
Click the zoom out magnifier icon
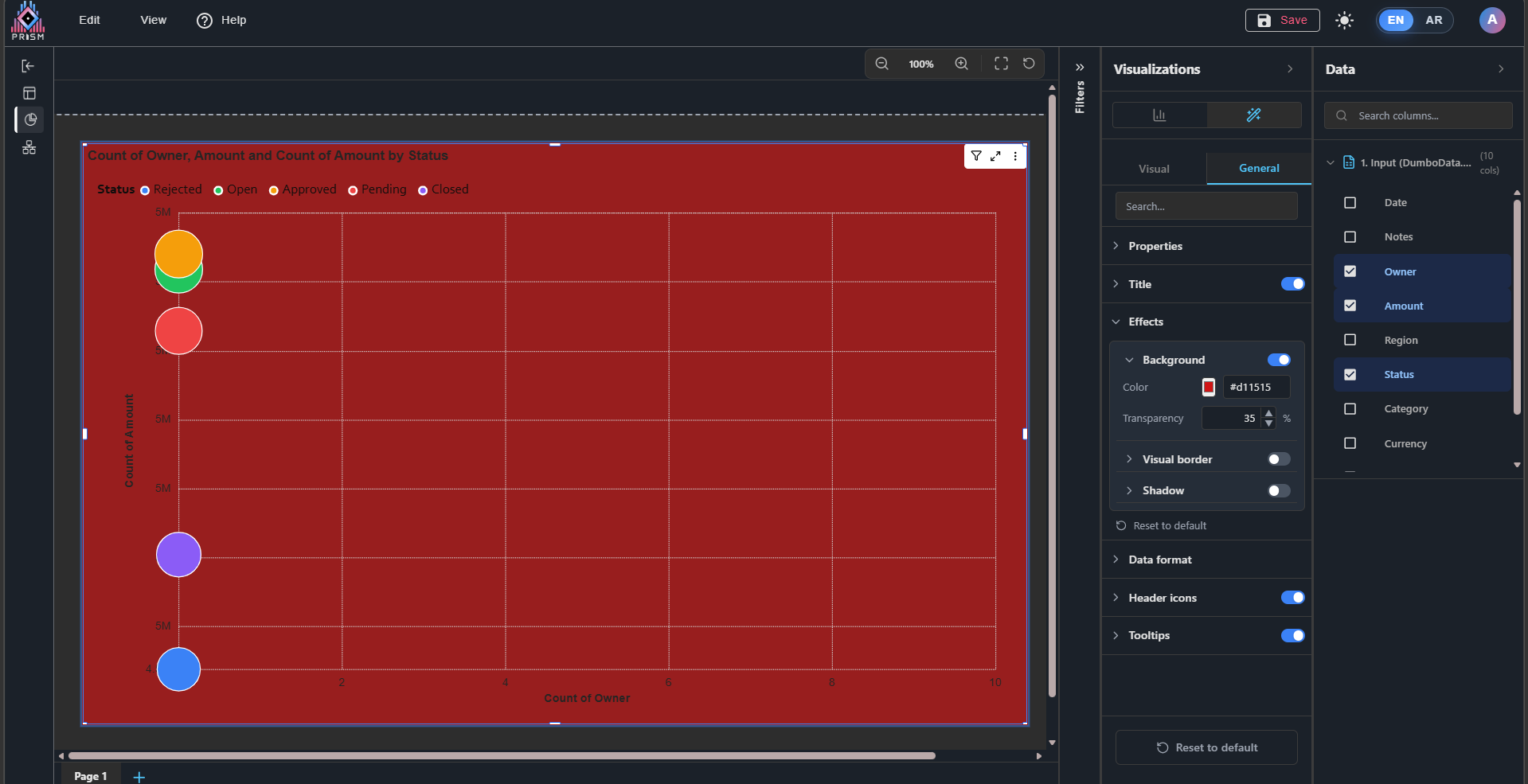pyautogui.click(x=881, y=64)
